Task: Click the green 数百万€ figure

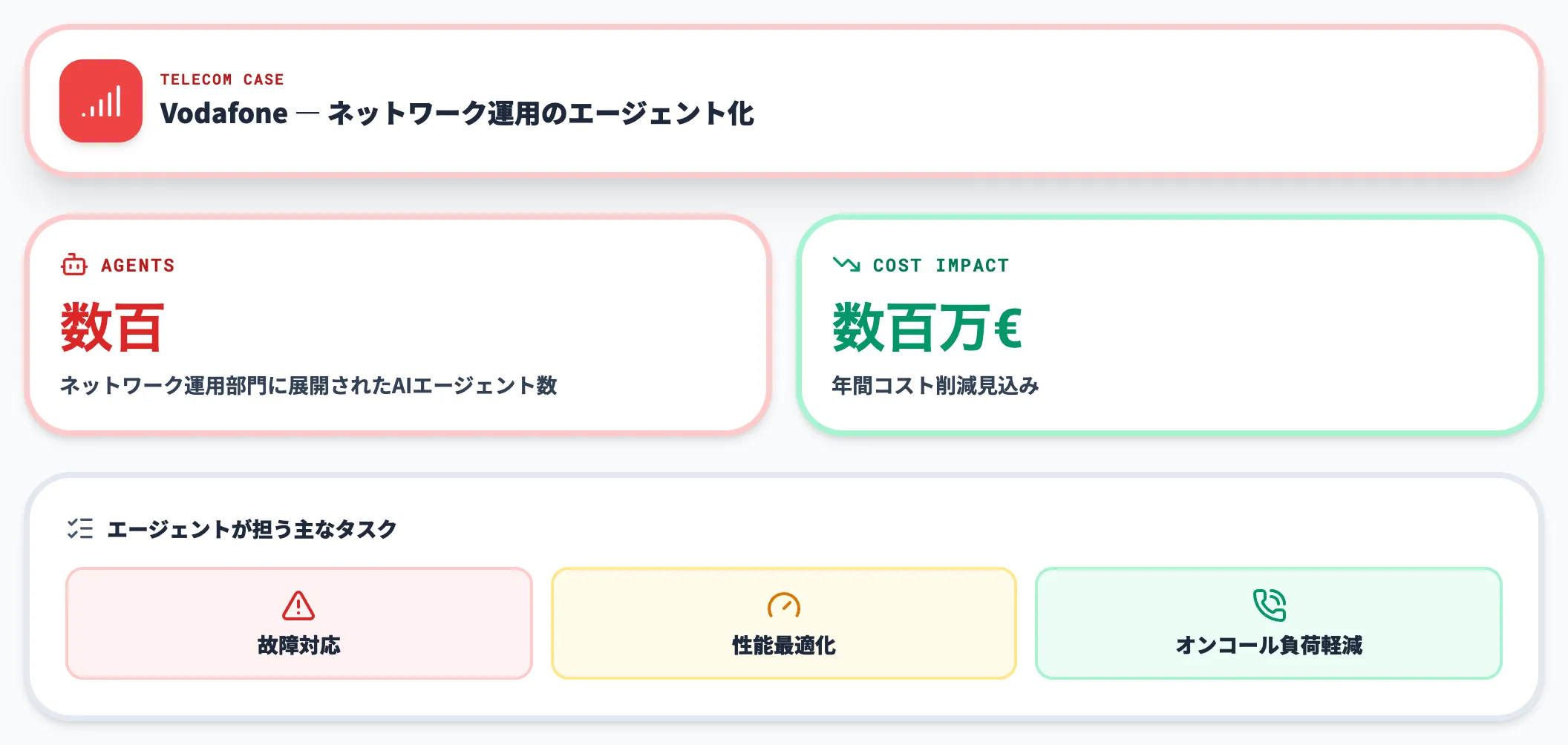Action: click(927, 327)
